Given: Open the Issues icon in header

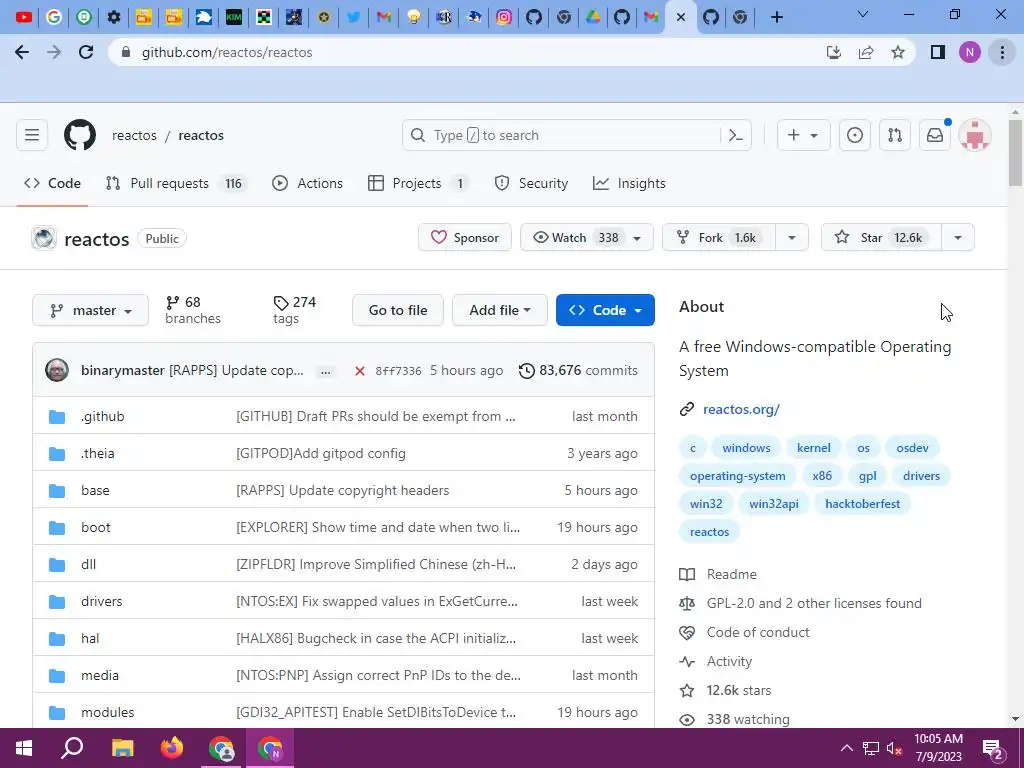Looking at the screenshot, I should [x=855, y=135].
